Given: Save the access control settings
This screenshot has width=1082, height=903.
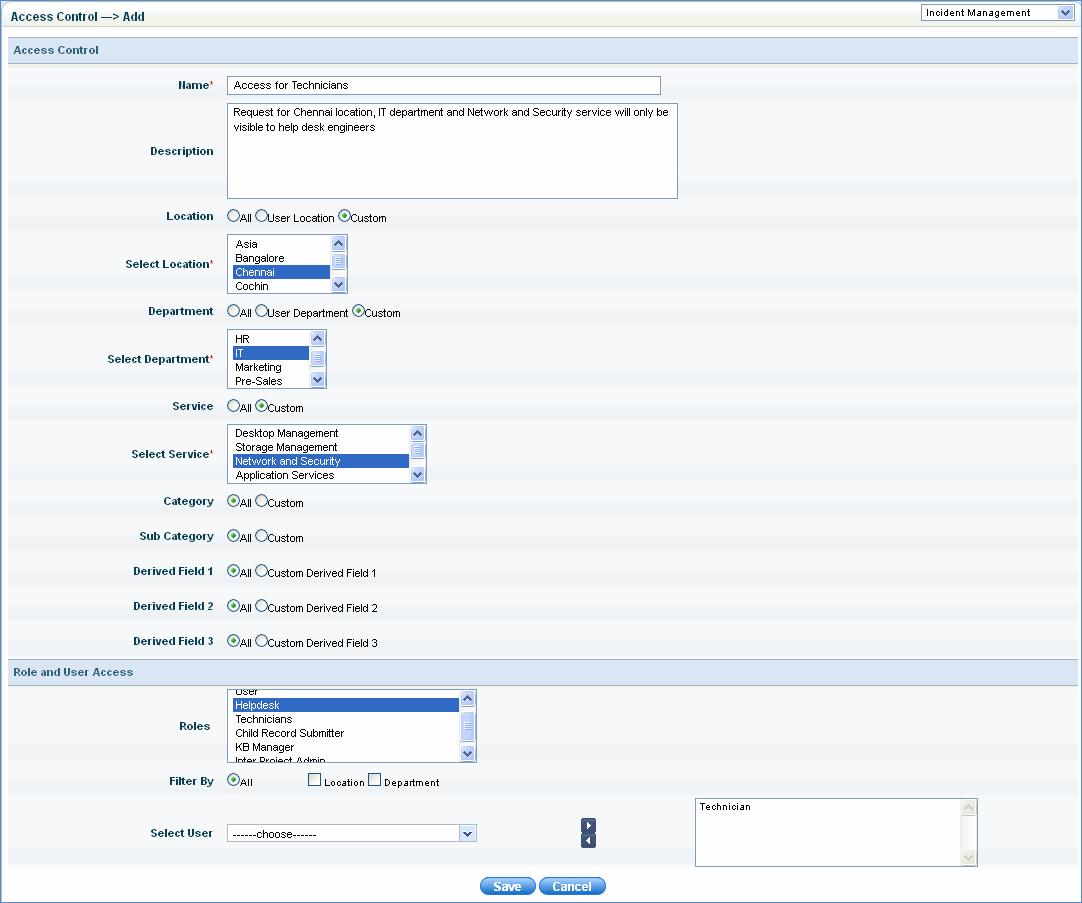Looking at the screenshot, I should (507, 887).
